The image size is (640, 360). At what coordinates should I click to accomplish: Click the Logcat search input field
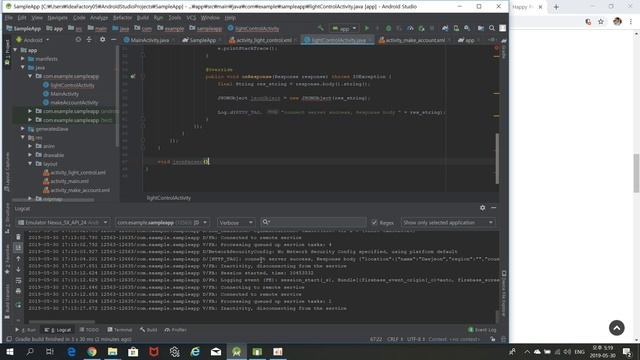pos(313,222)
